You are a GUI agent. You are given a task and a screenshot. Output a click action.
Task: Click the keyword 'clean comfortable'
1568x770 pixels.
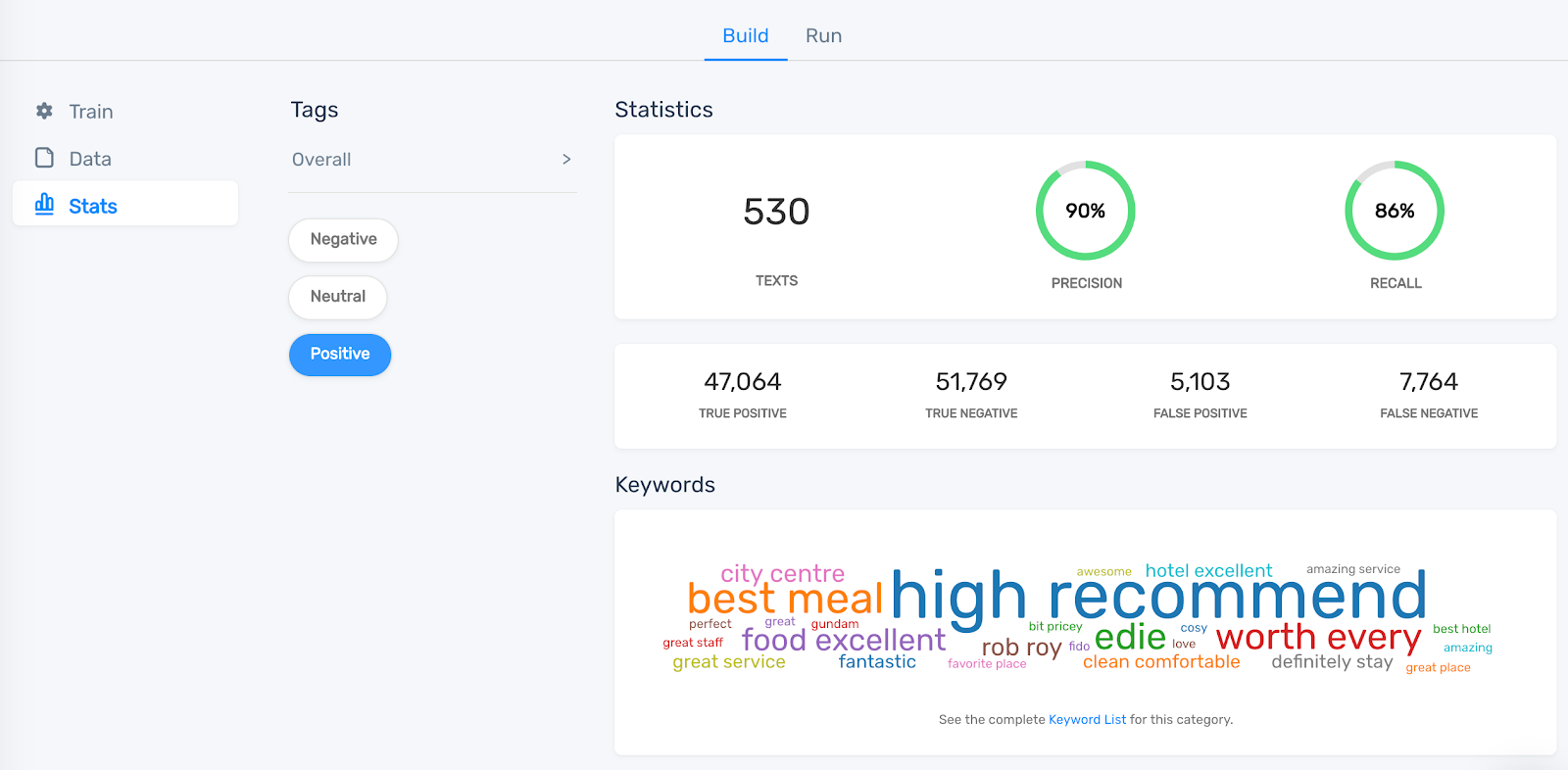click(1161, 661)
